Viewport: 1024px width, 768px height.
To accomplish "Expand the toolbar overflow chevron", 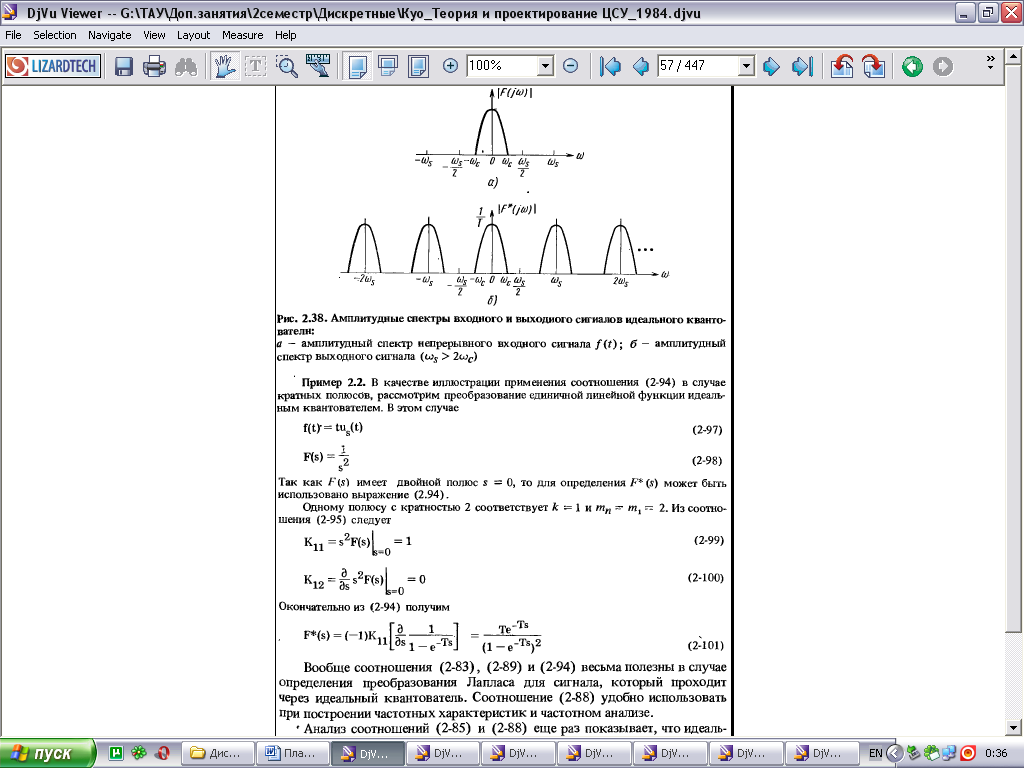I will [x=990, y=62].
